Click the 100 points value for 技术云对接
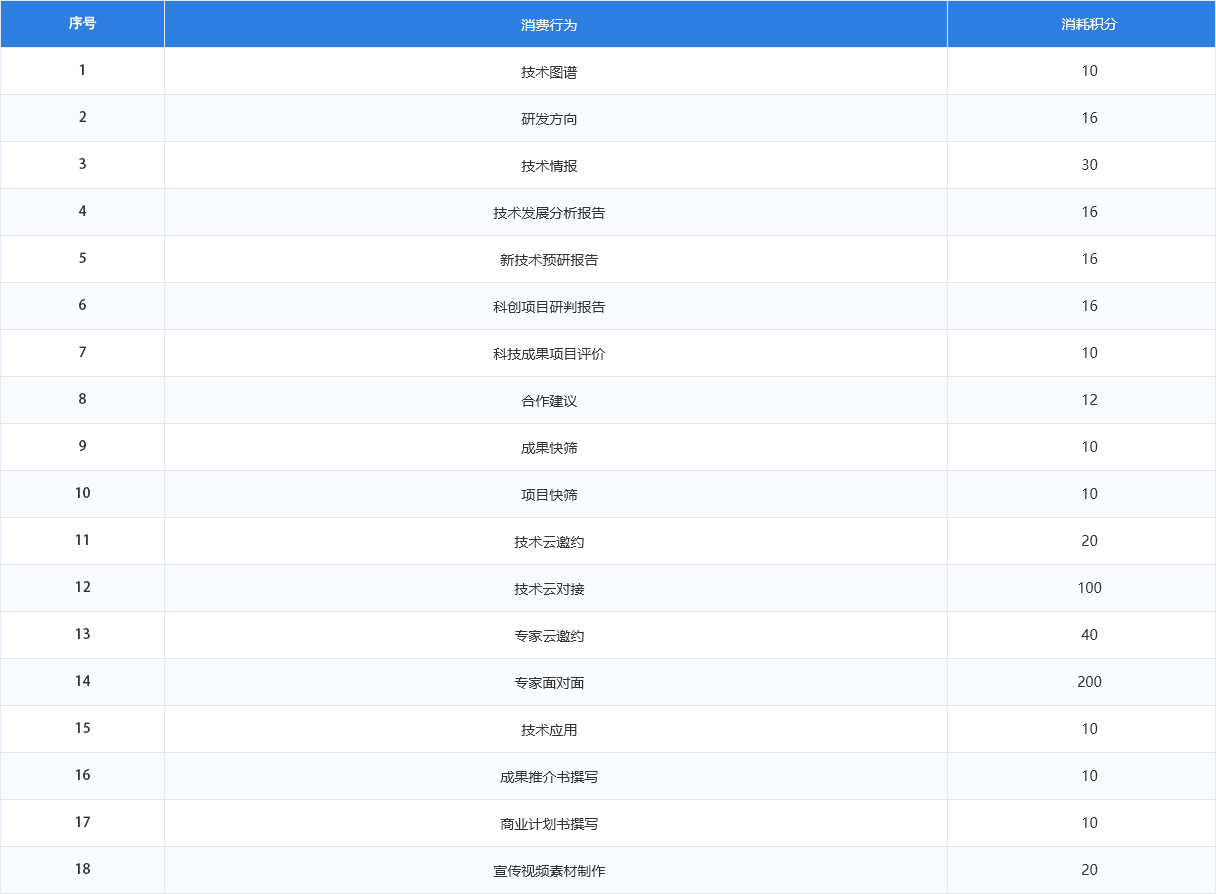Screen dimensions: 1216x894 [1089, 588]
